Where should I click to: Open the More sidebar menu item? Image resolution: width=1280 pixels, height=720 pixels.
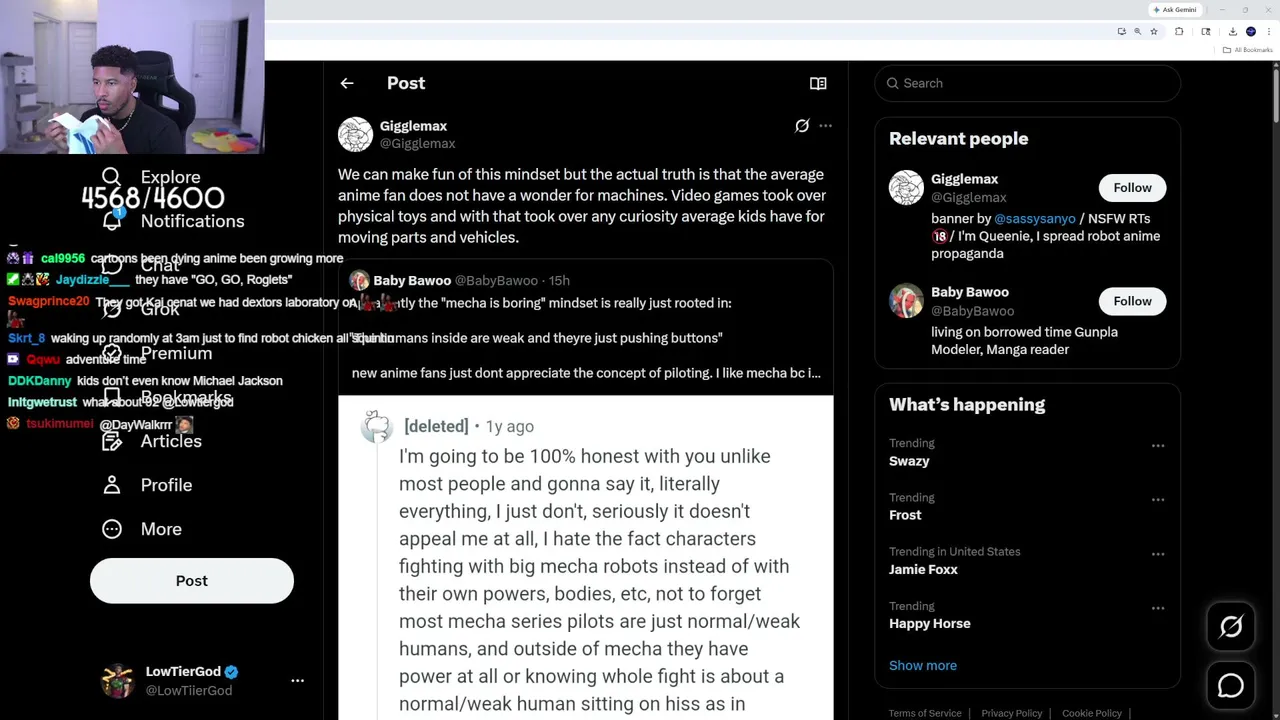161,529
